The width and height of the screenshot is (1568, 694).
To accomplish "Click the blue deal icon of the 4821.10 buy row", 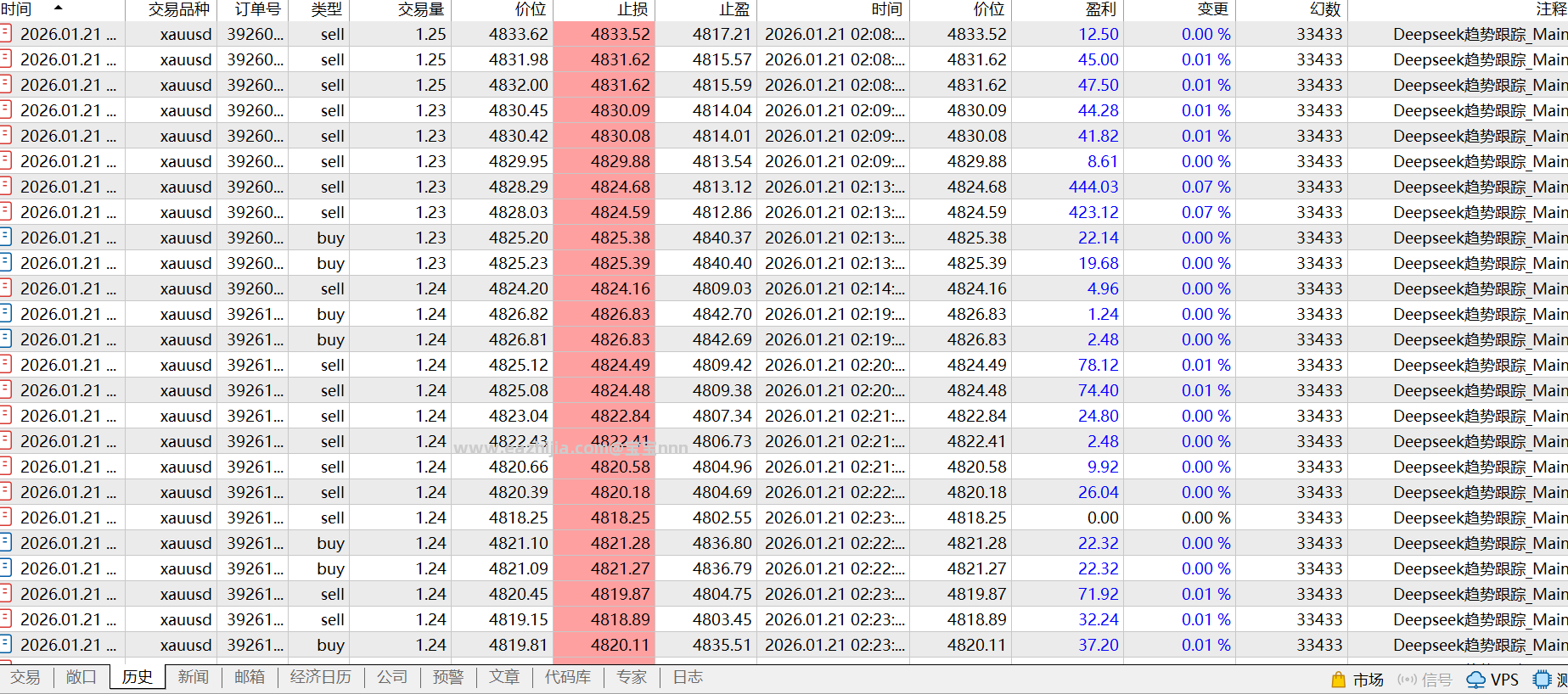I will [5, 543].
